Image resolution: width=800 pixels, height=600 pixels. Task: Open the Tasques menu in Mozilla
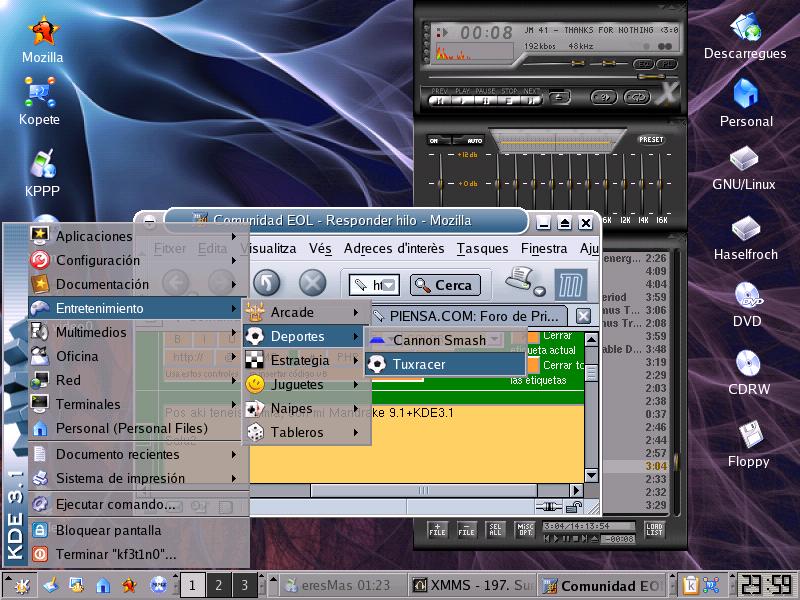click(483, 249)
